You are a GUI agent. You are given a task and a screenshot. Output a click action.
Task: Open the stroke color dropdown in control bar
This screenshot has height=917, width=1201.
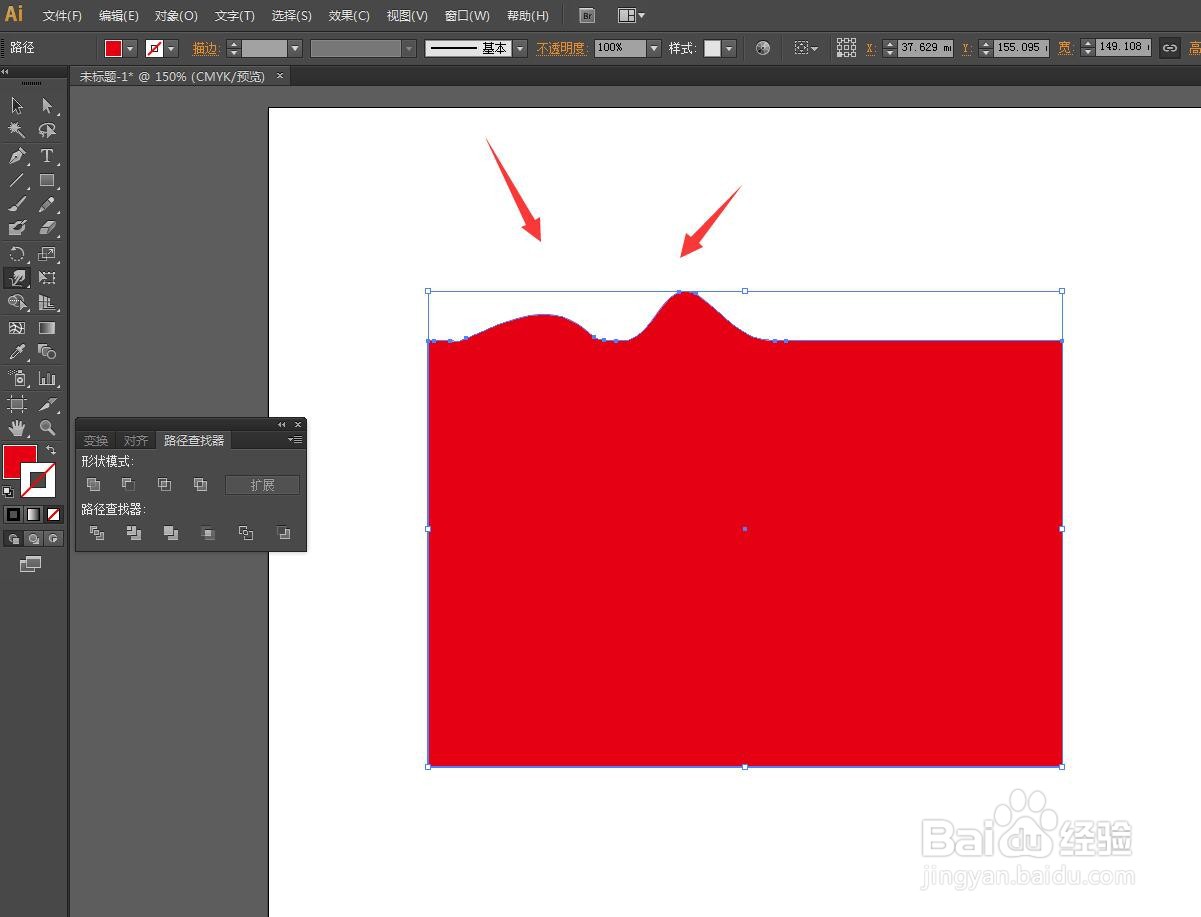171,48
